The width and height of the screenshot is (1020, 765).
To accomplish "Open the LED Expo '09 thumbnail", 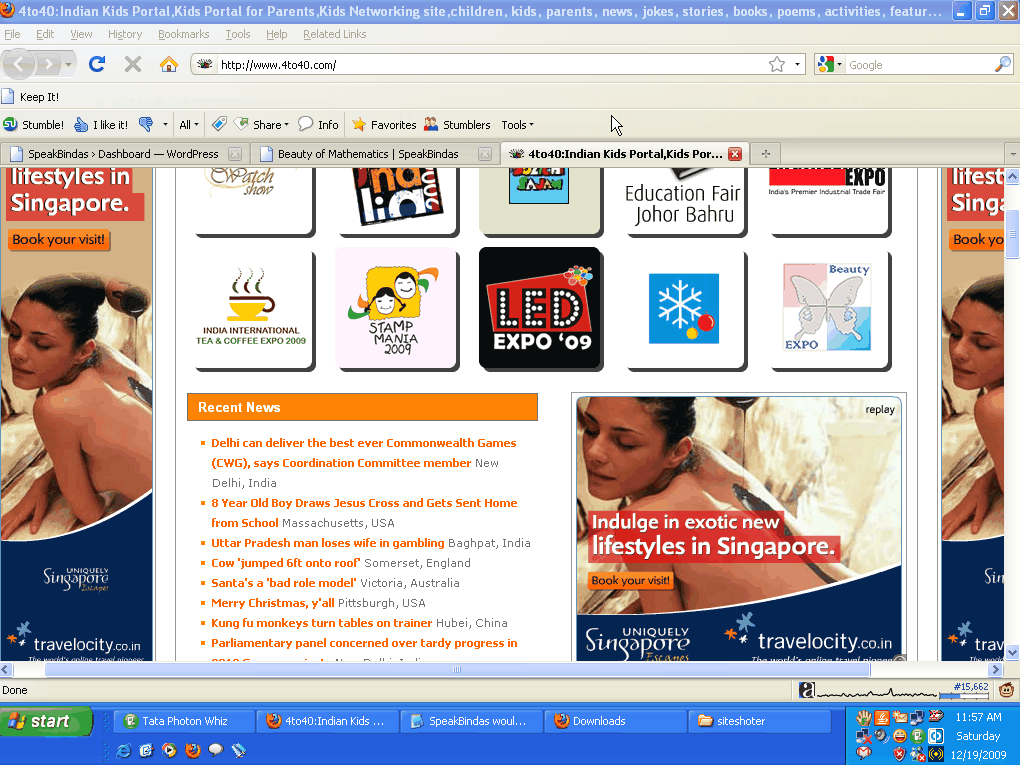I will coord(540,308).
